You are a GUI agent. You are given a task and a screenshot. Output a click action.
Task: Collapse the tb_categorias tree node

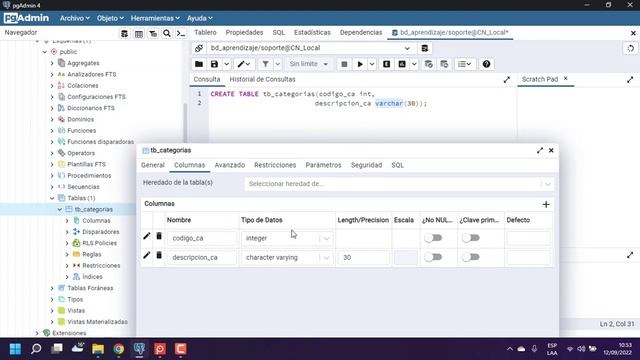pyautogui.click(x=60, y=209)
